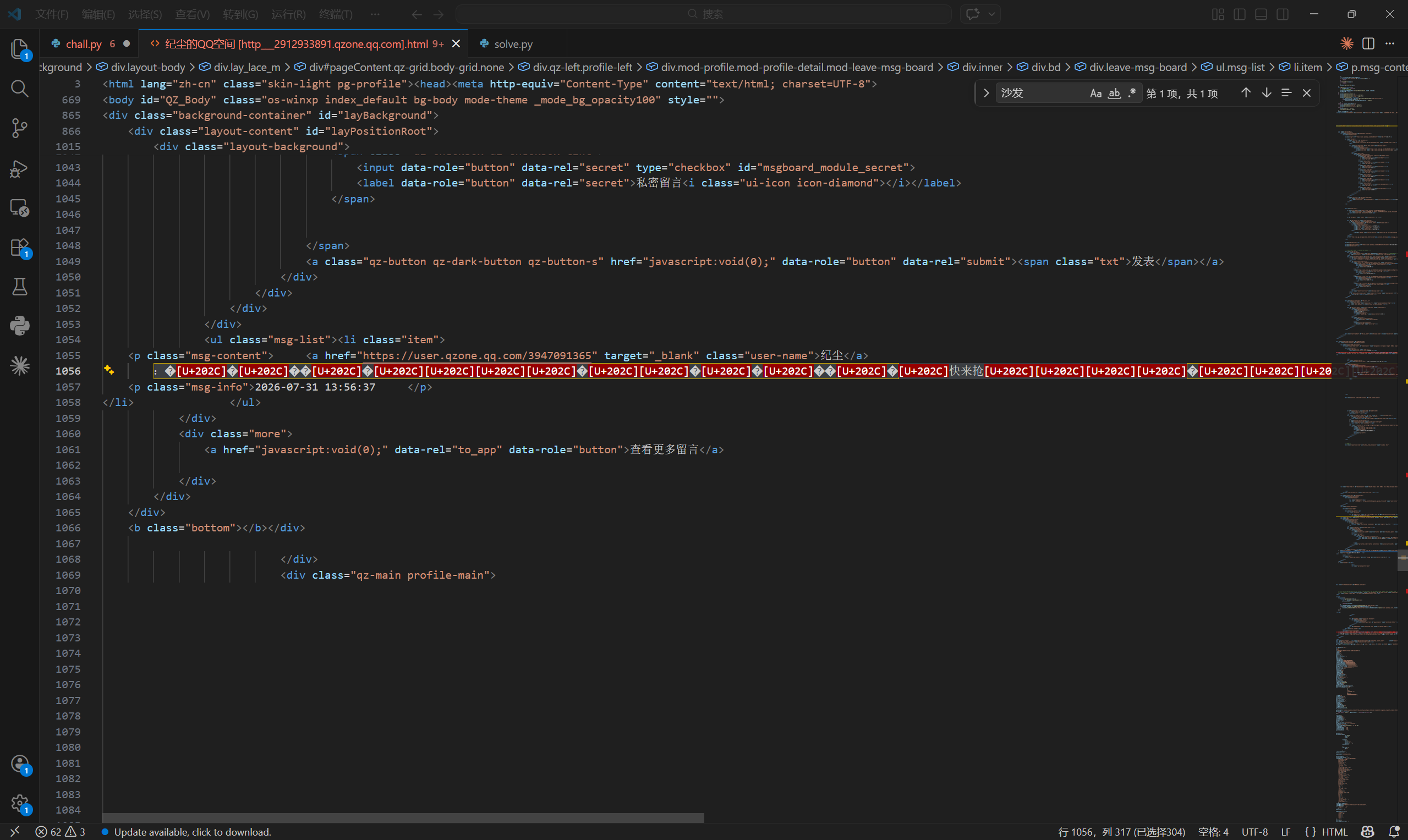Open Run and Debug view

pos(20,168)
